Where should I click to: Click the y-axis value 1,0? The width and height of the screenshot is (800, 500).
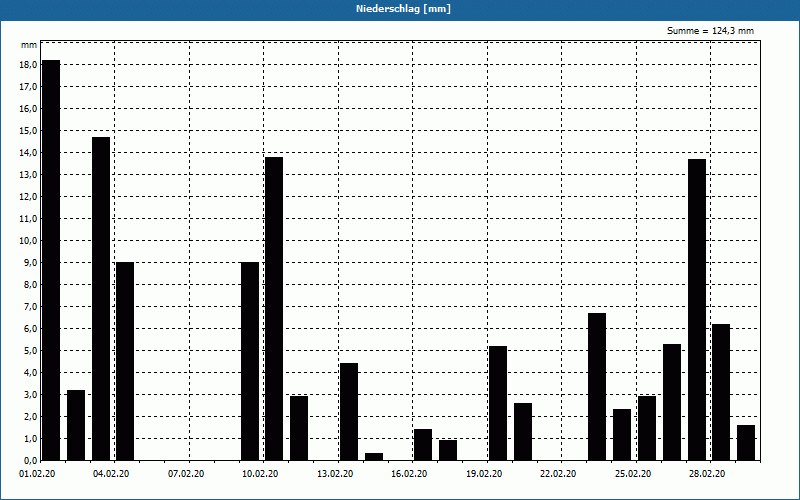(x=30, y=438)
